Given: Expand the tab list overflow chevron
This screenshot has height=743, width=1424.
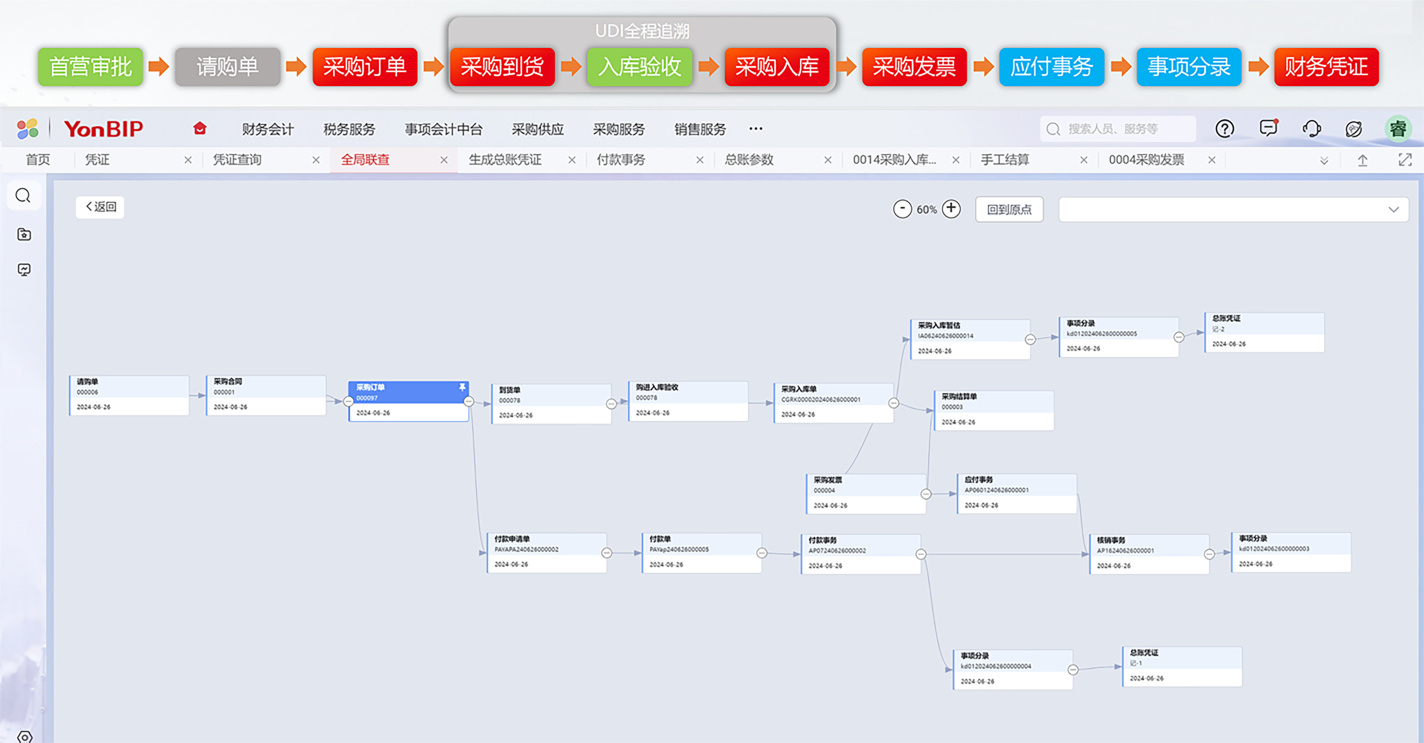Looking at the screenshot, I should [1324, 160].
